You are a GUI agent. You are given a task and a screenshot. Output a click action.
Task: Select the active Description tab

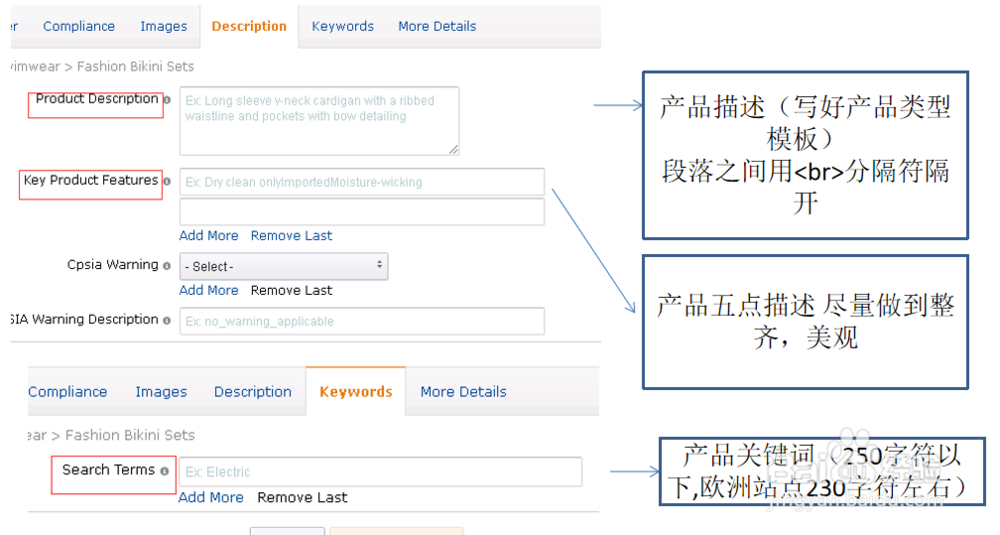click(249, 26)
